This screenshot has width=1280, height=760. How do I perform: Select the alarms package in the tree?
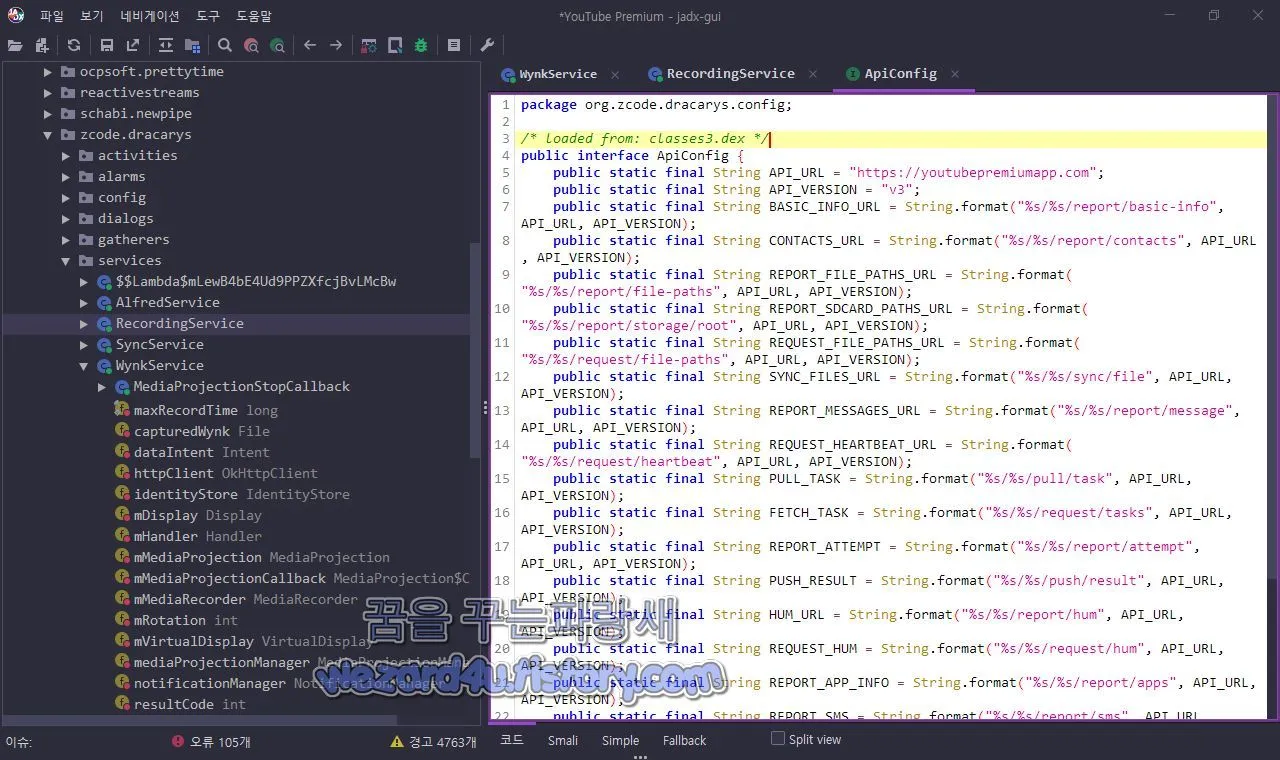tap(122, 177)
